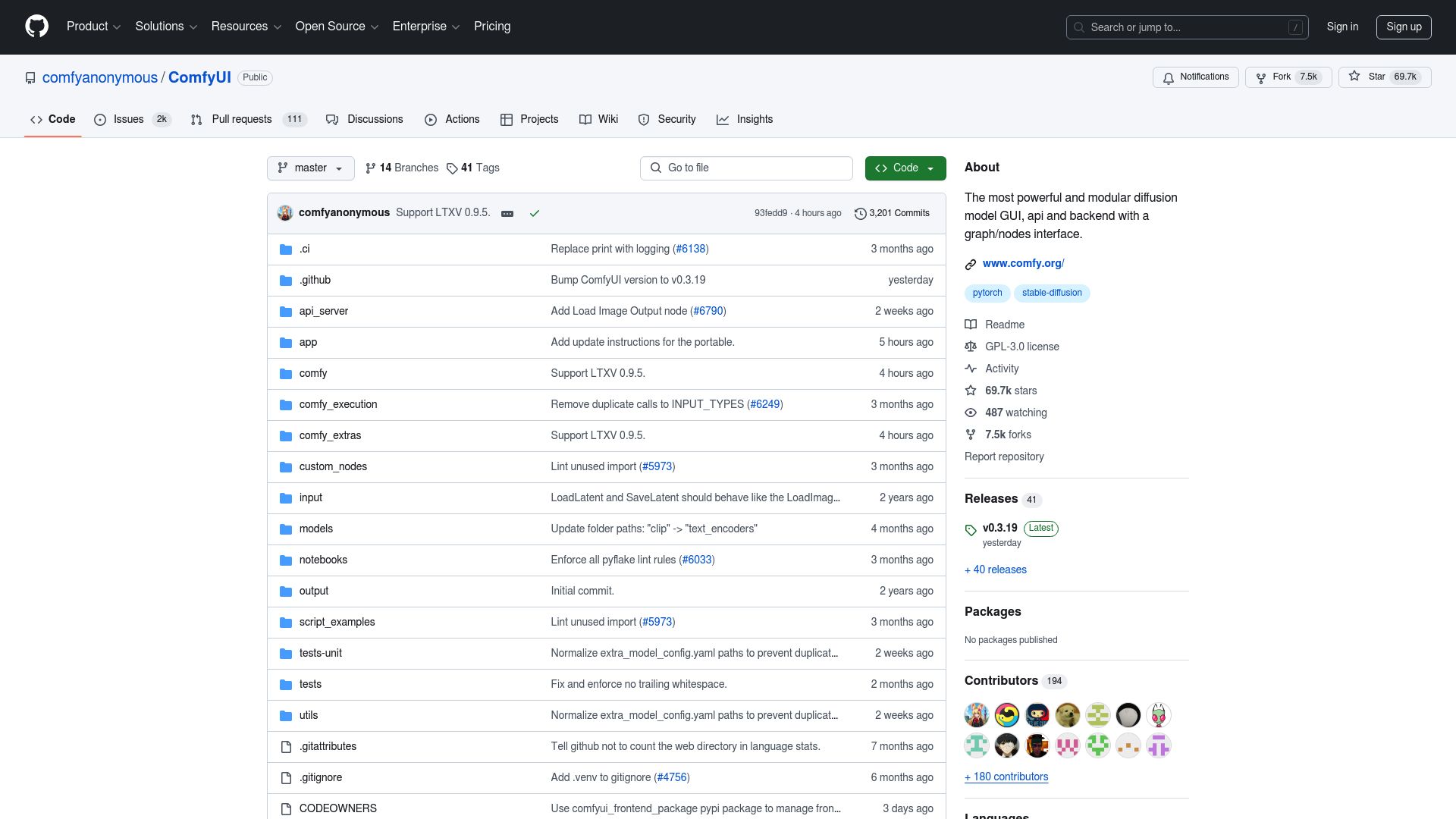Viewport: 1456px width, 819px height.
Task: Open the comfy folder icon
Action: click(x=286, y=373)
